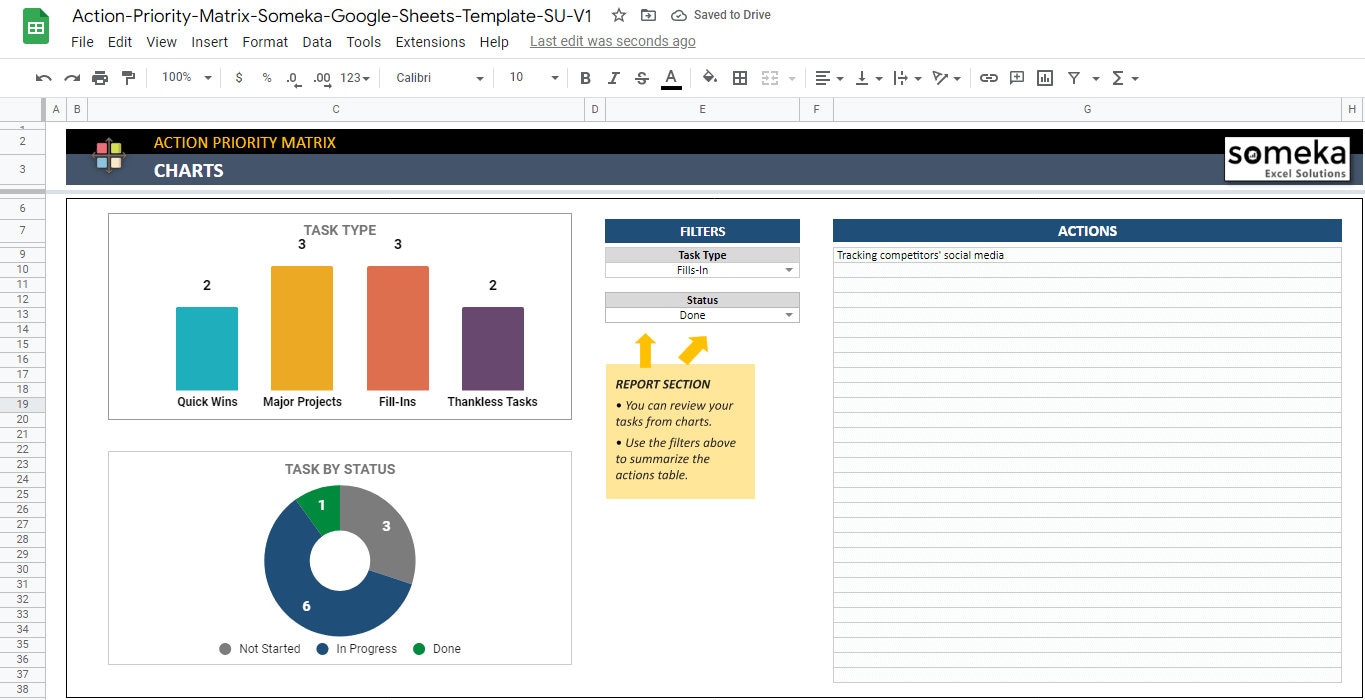Open the Status filter dropdown
Image resolution: width=1365 pixels, height=700 pixels.
(x=789, y=314)
